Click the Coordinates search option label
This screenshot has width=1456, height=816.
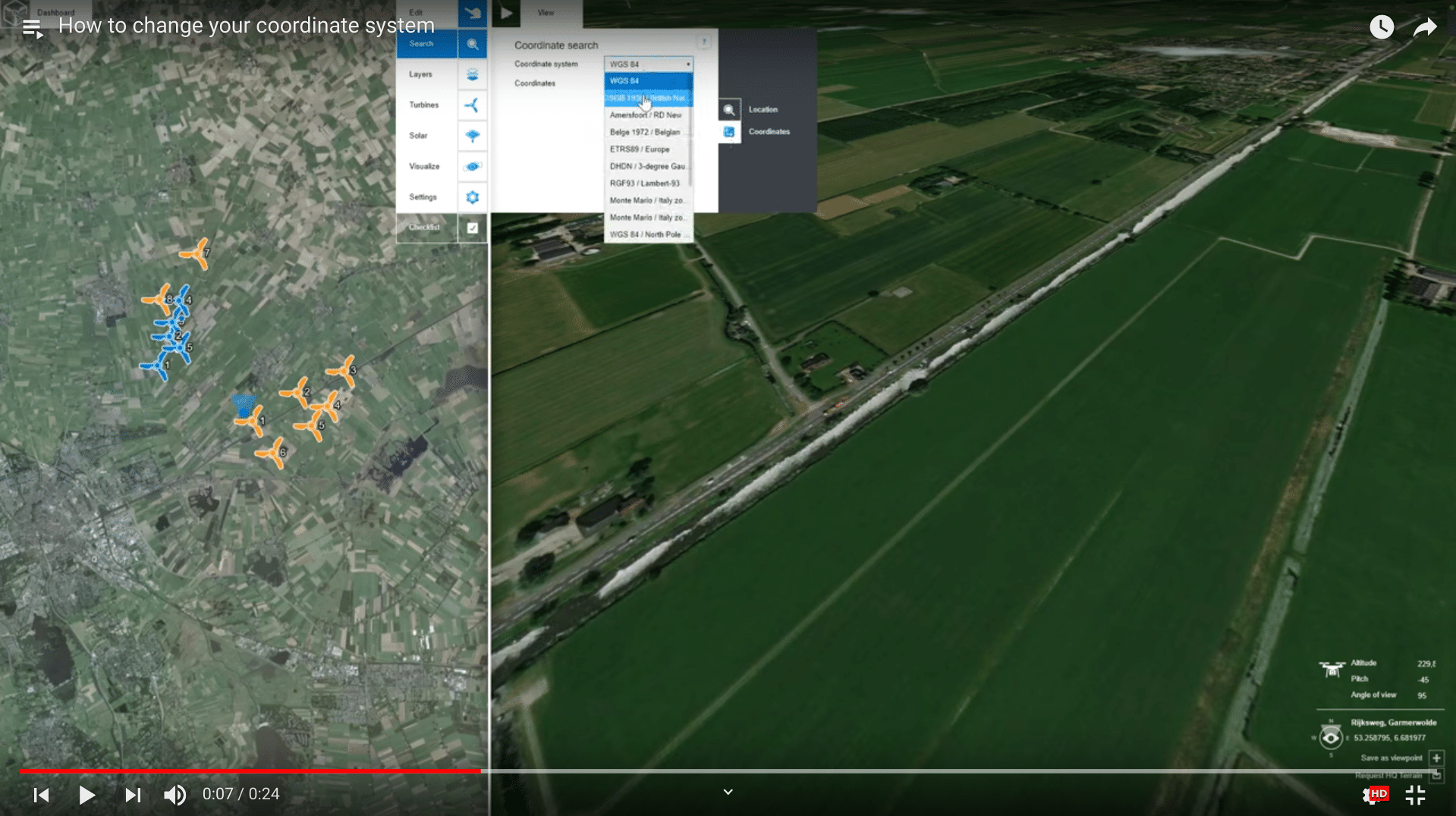[x=769, y=132]
